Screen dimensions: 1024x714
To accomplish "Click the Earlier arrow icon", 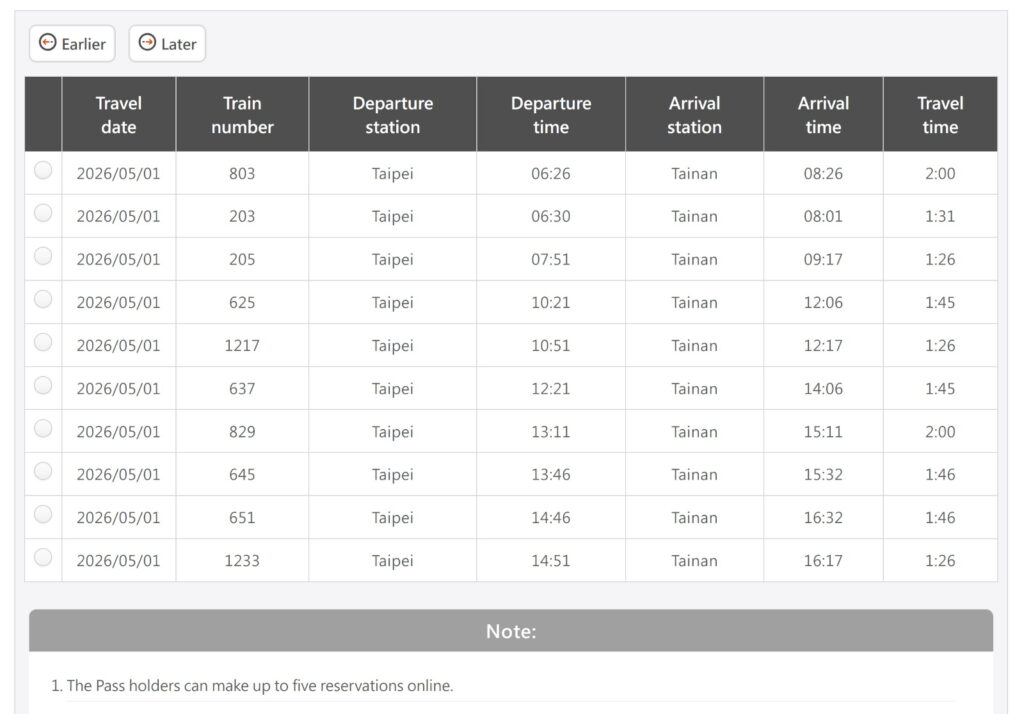I will (x=48, y=43).
